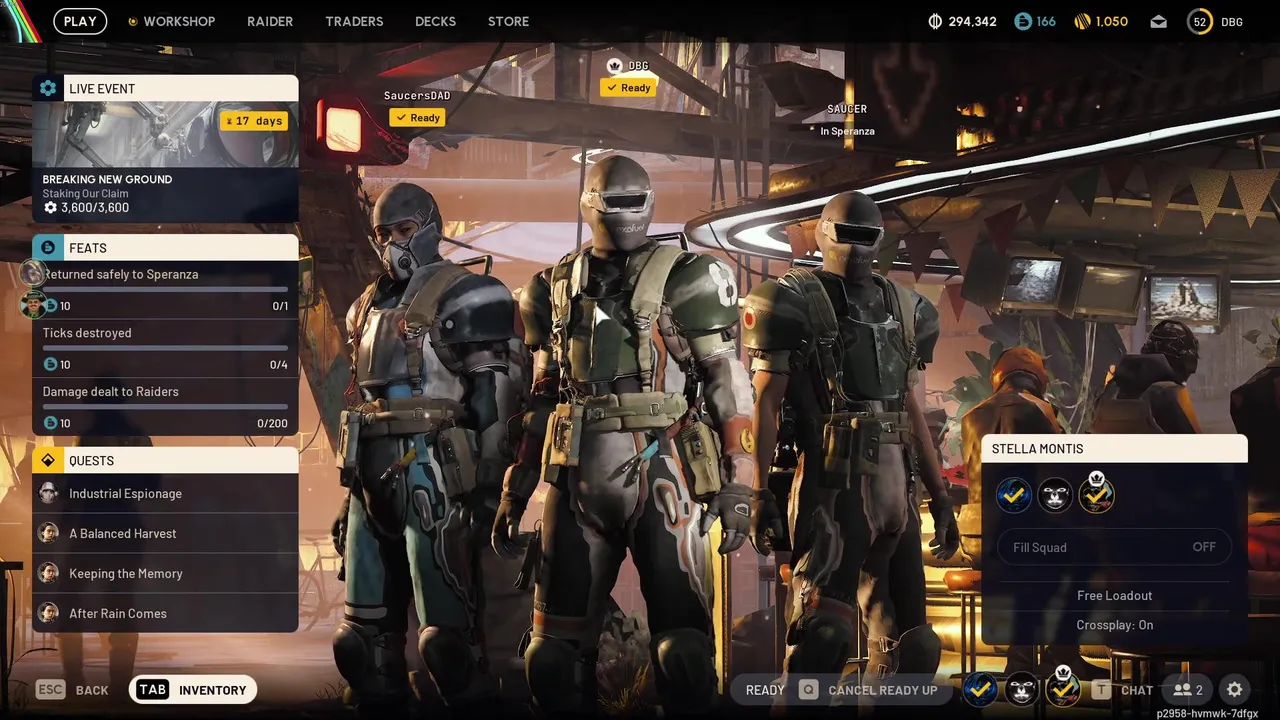The image size is (1280, 720).
Task: Click the Feats header icon
Action: (x=48, y=247)
